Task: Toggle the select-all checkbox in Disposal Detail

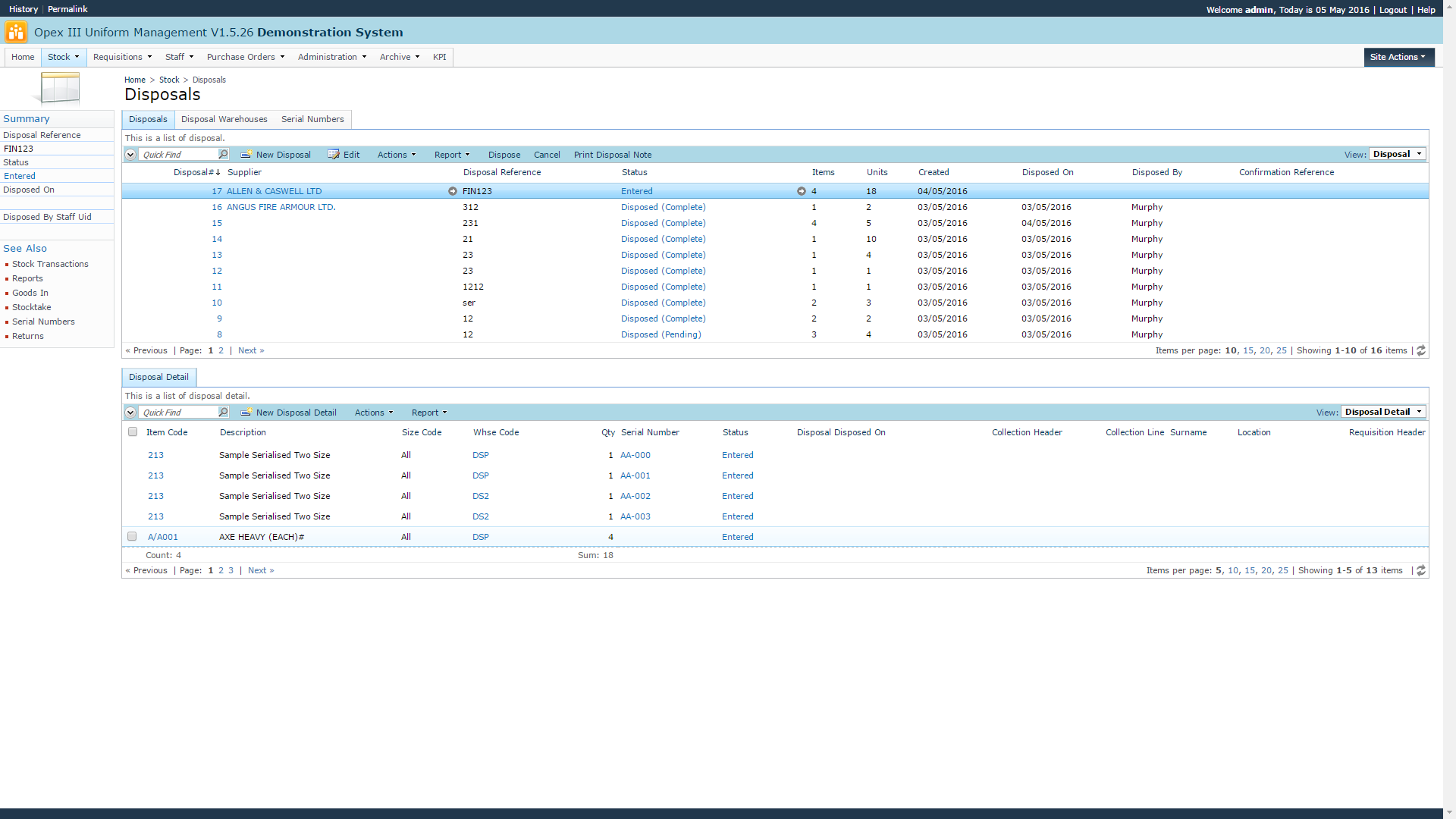Action: pyautogui.click(x=133, y=431)
